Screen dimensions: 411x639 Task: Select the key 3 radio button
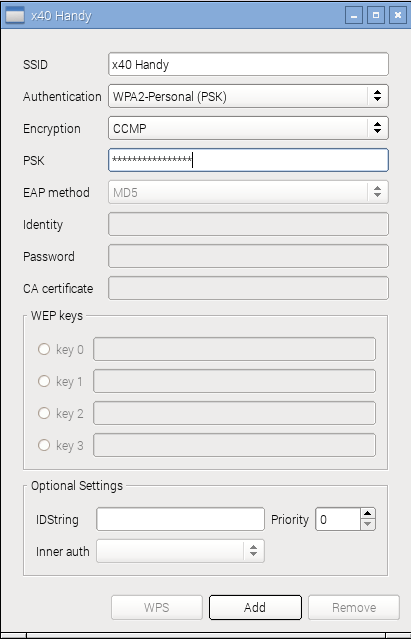(x=44, y=445)
